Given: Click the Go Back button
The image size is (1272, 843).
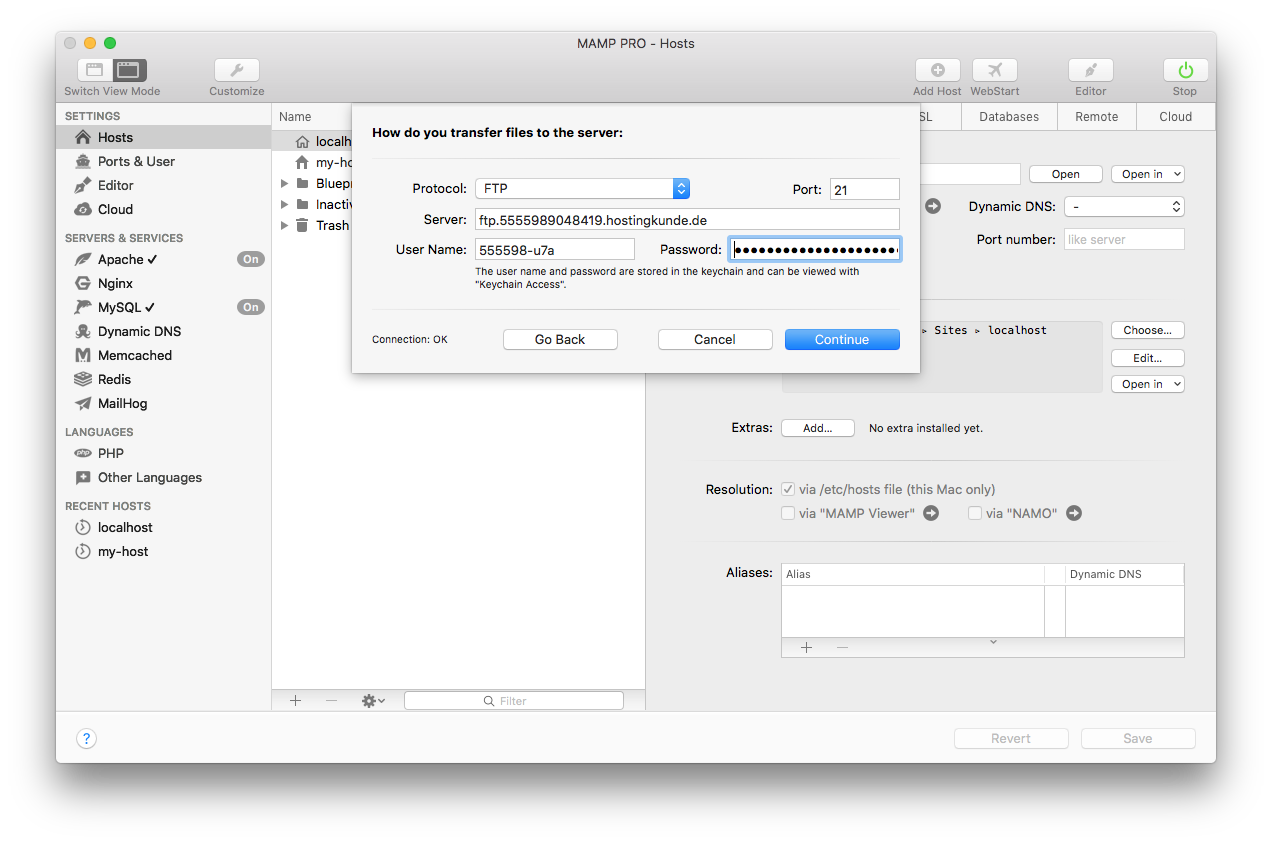Looking at the screenshot, I should click(560, 339).
